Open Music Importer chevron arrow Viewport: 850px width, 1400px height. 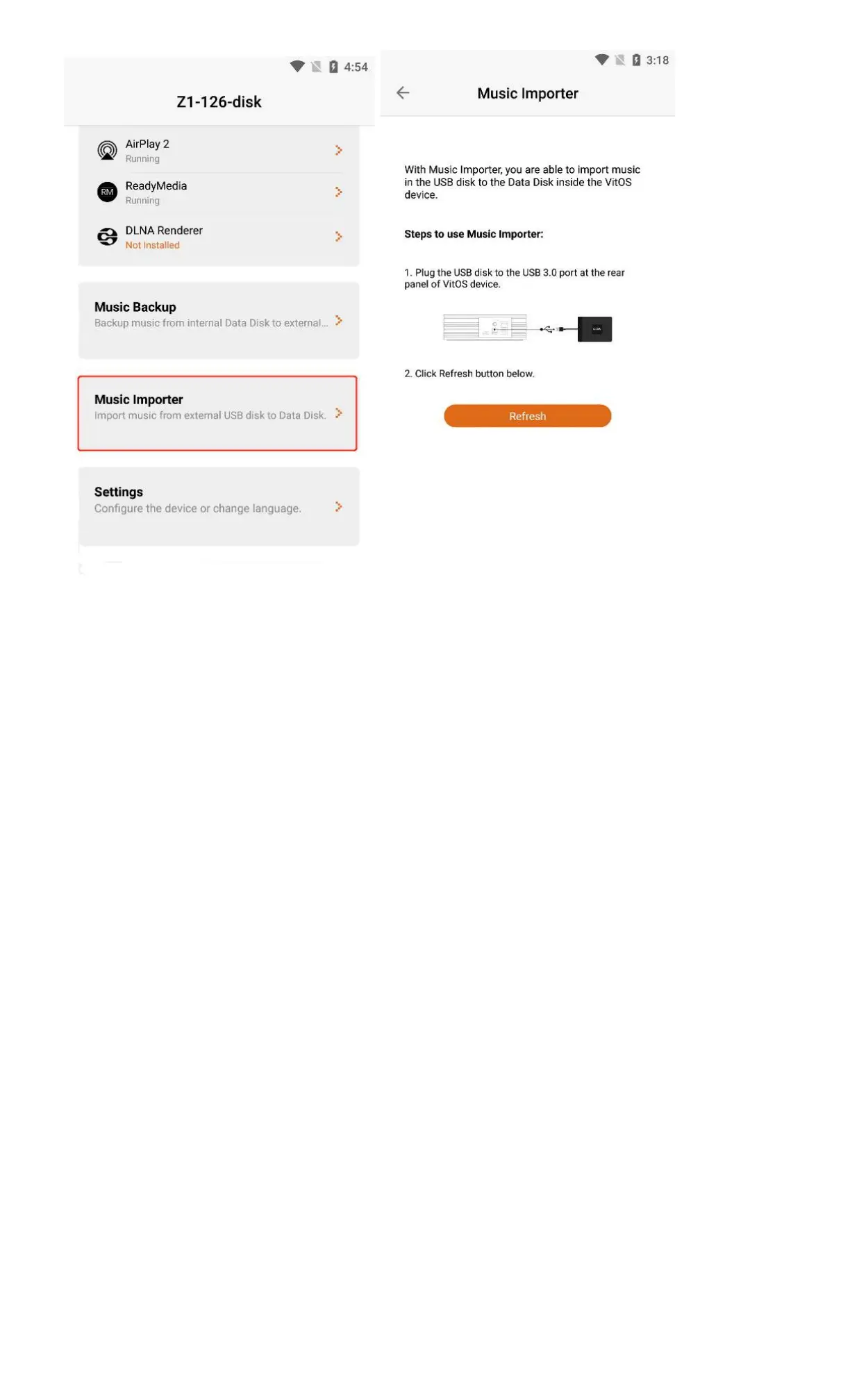(x=339, y=413)
